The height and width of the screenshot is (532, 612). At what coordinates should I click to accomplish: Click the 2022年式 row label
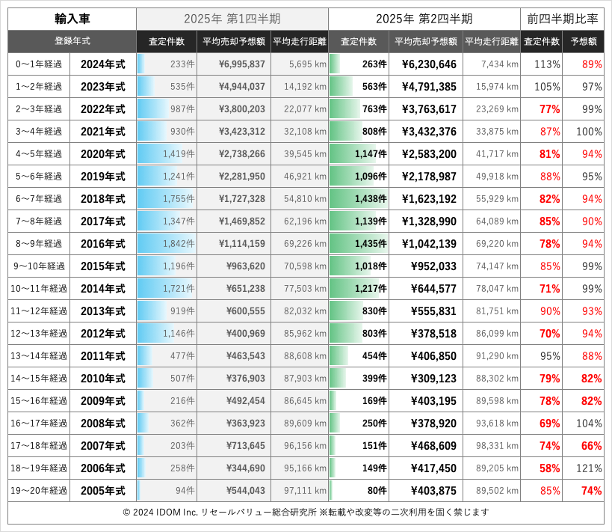pos(103,109)
